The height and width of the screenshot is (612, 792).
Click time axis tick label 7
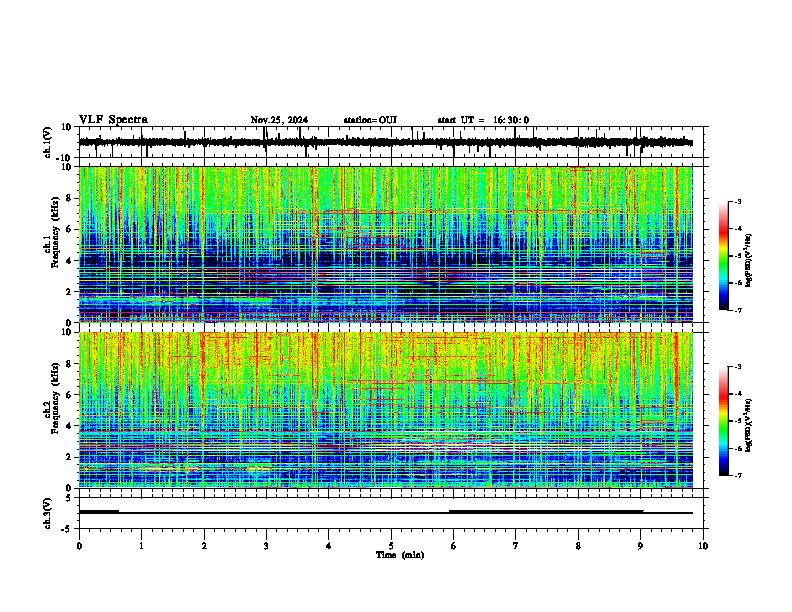[516, 546]
